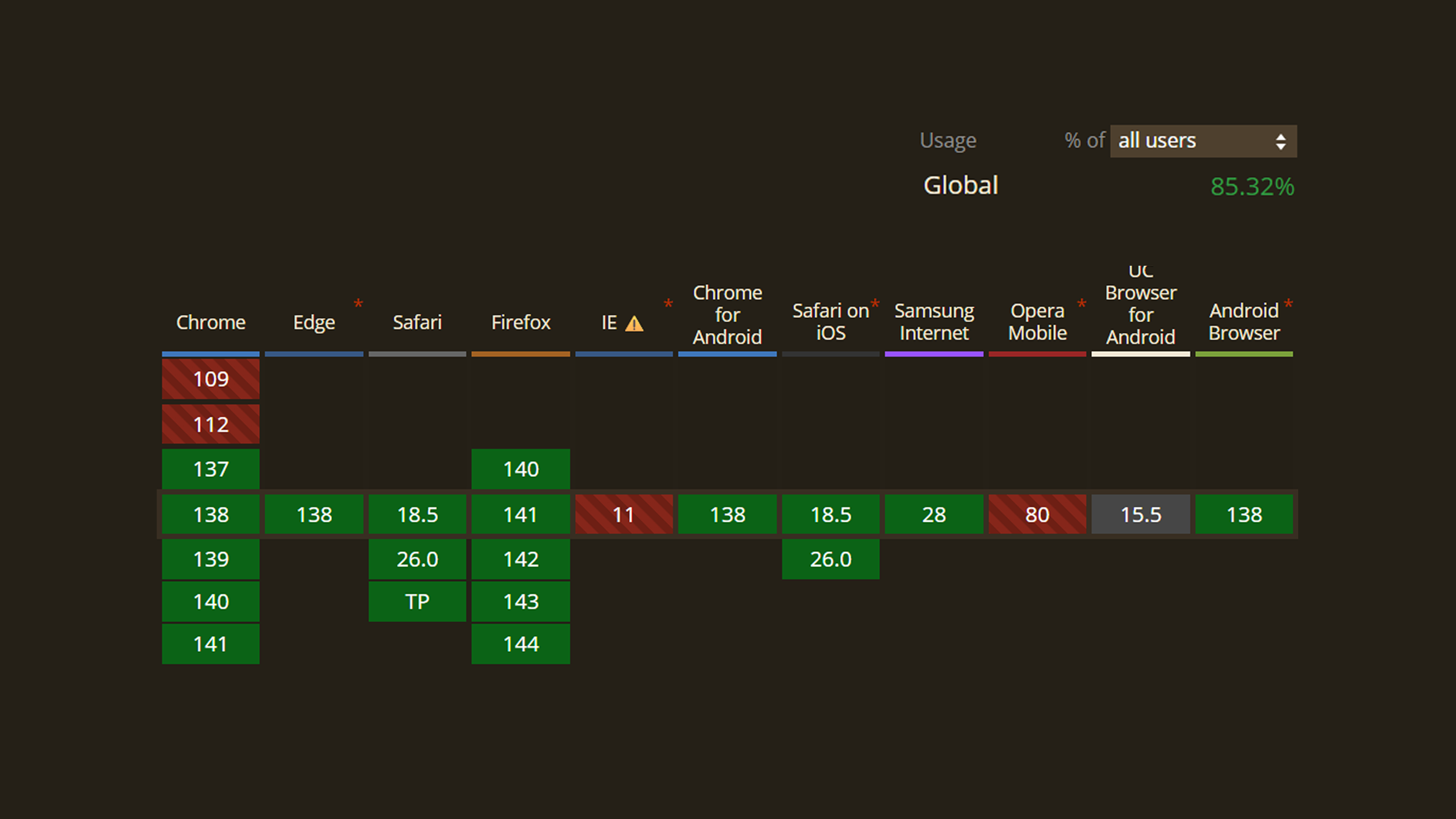Select the Chrome 109 unsupported cell
Image resolution: width=1456 pixels, height=819 pixels.
(x=211, y=379)
